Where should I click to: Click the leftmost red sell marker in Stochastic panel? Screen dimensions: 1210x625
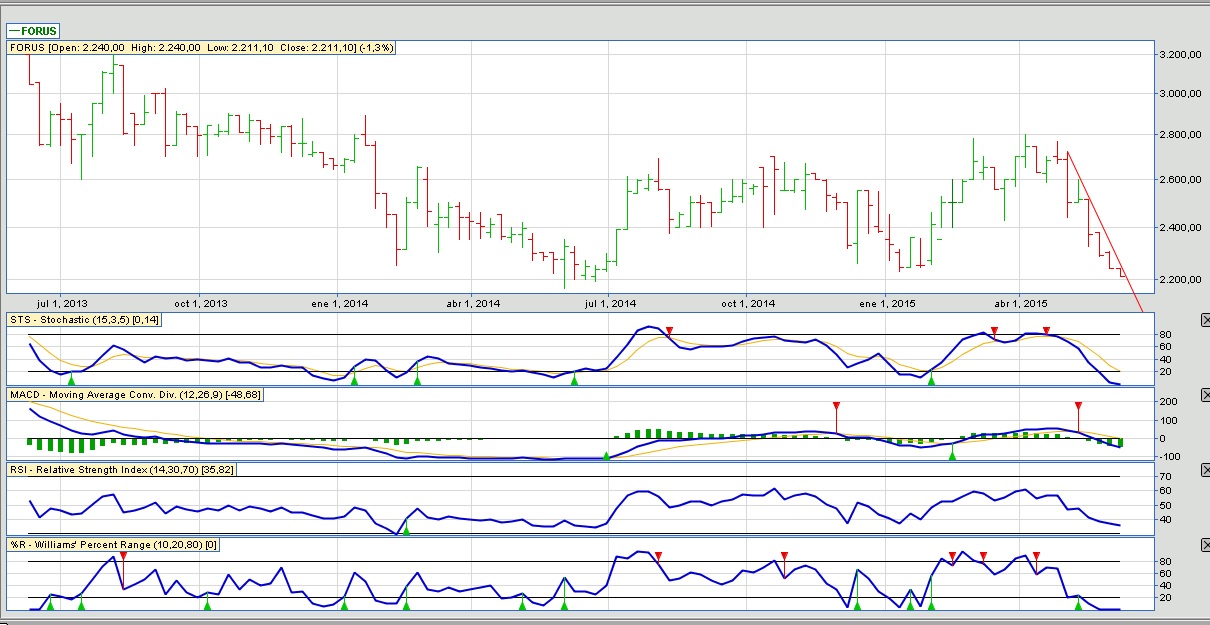pyautogui.click(x=670, y=331)
